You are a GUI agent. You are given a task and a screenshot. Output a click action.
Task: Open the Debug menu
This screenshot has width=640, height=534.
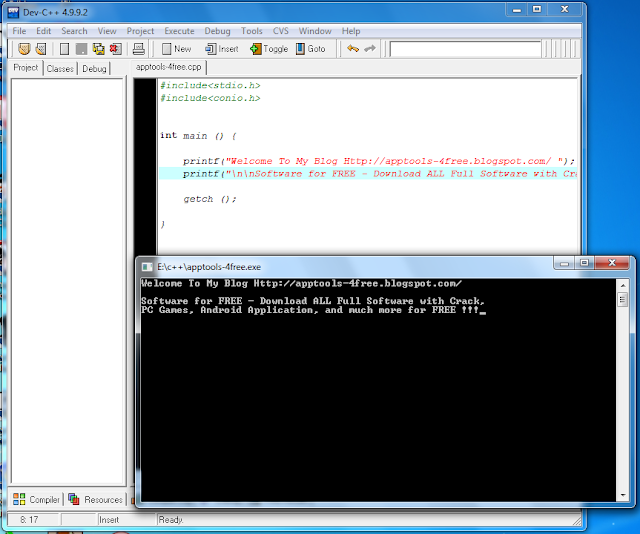pyautogui.click(x=217, y=31)
